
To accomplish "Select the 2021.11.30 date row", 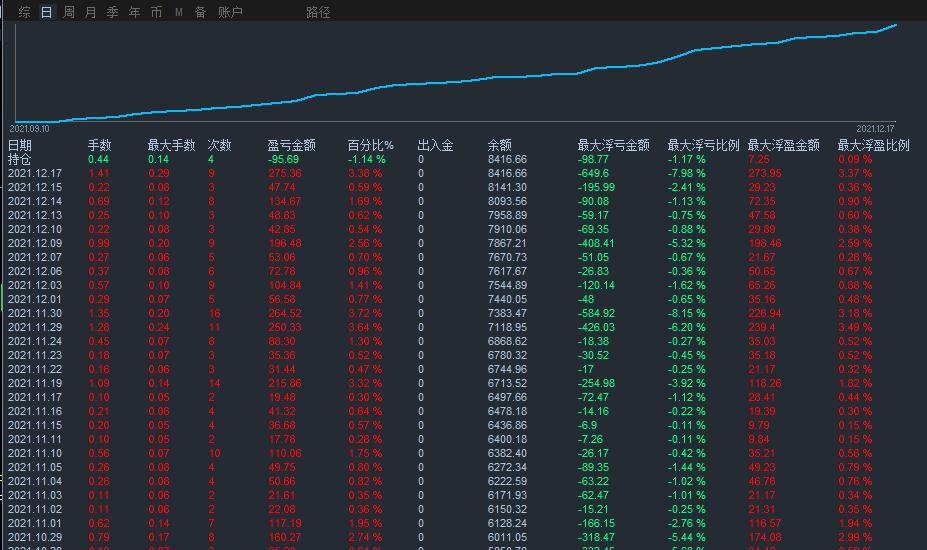I will 35,313.
